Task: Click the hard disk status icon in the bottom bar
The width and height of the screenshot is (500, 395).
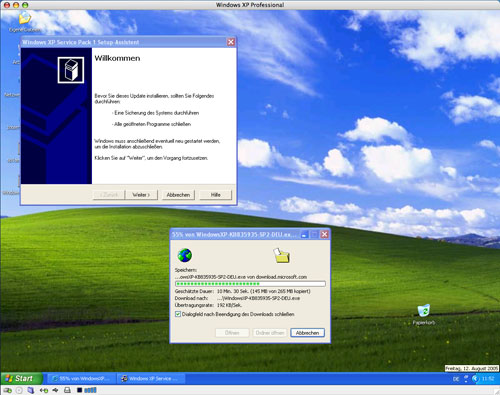Action: tap(7, 390)
